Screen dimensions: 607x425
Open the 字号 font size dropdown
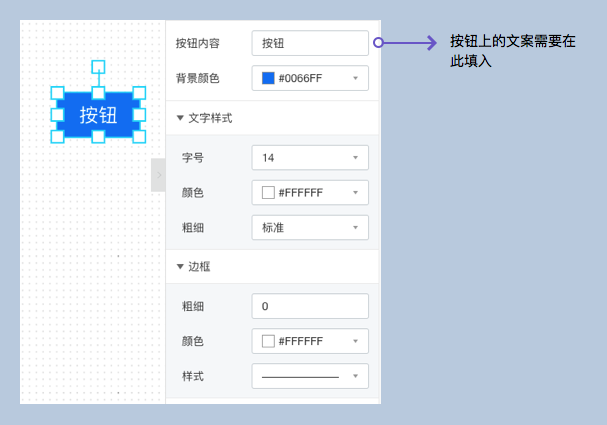310,158
